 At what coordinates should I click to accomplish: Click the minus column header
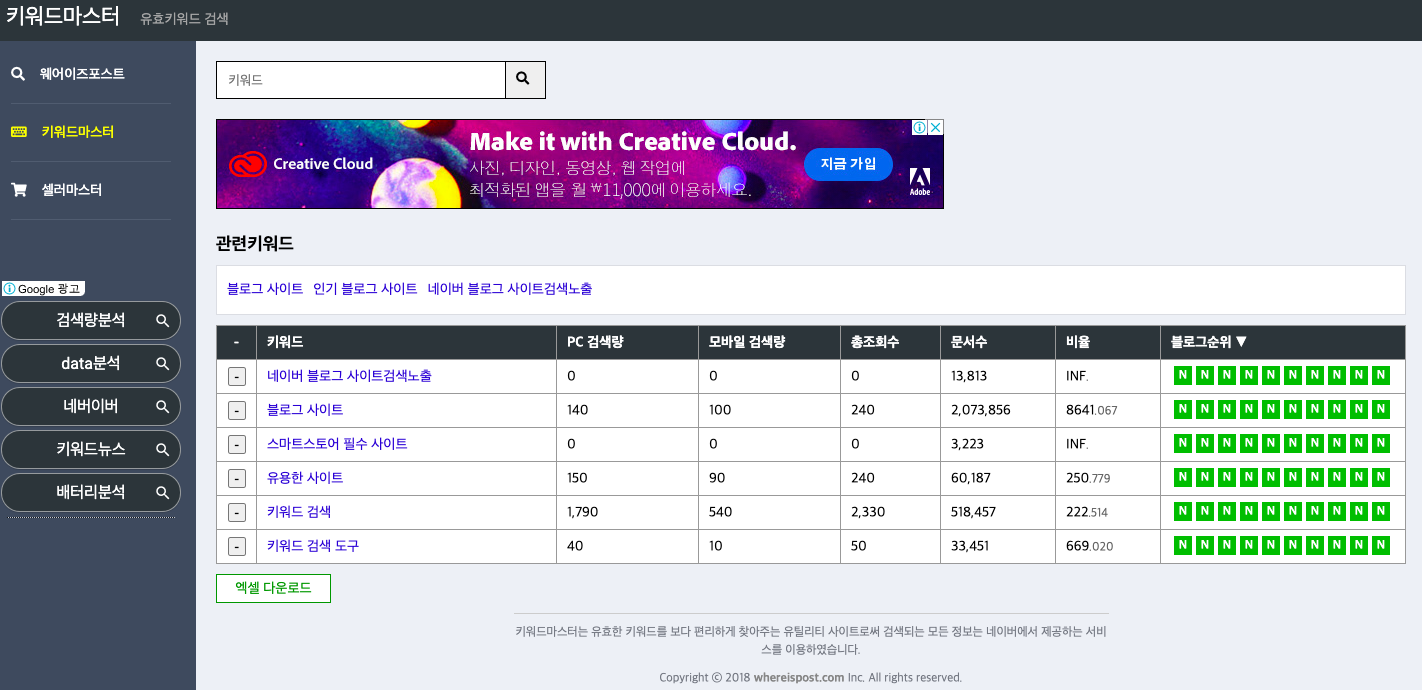tap(236, 342)
